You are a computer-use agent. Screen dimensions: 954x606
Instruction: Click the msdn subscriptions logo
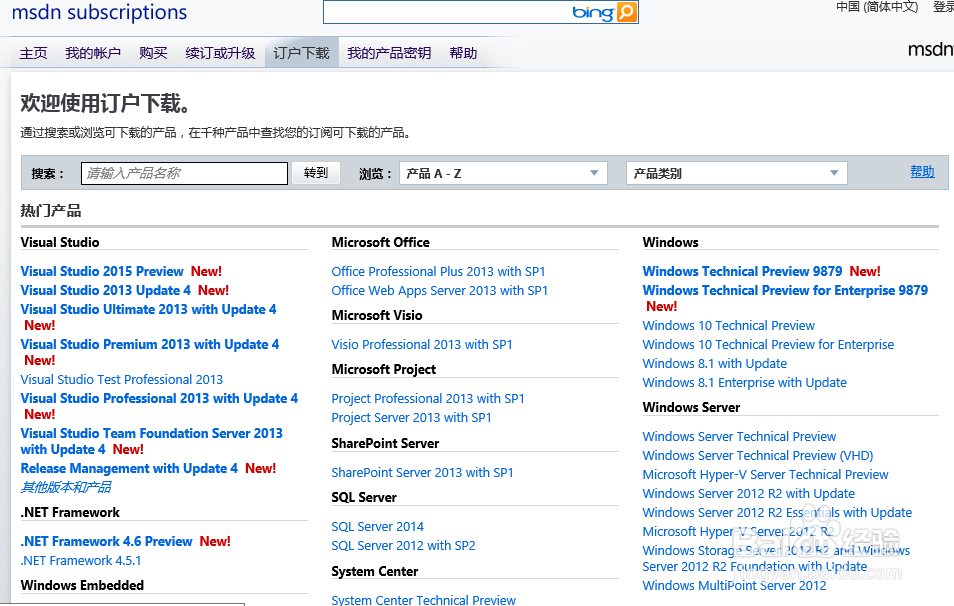tap(99, 12)
